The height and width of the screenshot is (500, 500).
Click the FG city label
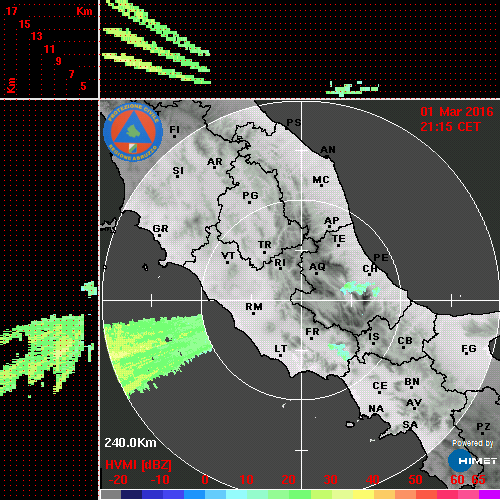pyautogui.click(x=469, y=349)
